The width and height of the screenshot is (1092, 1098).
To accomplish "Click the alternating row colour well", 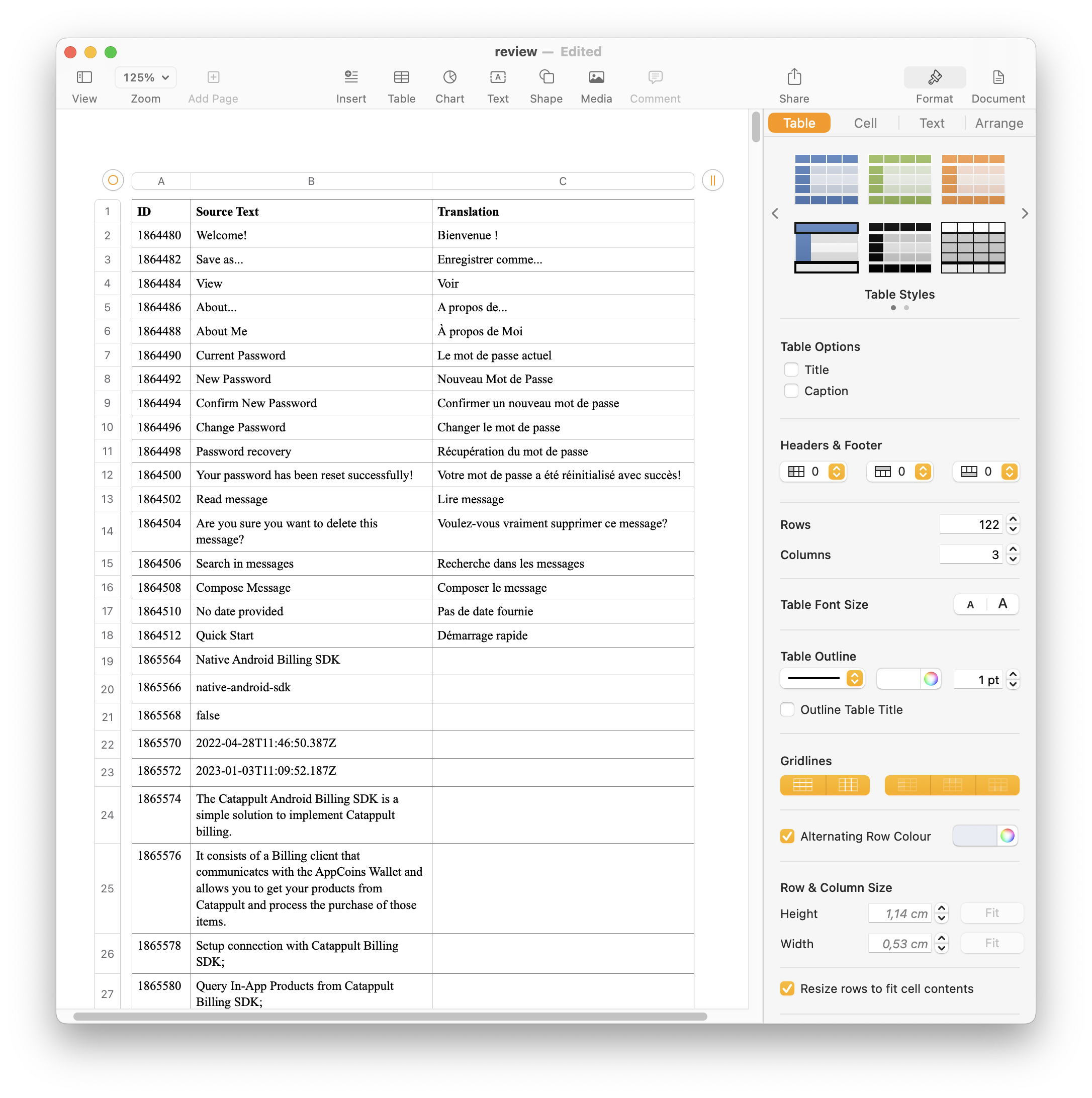I will (975, 835).
